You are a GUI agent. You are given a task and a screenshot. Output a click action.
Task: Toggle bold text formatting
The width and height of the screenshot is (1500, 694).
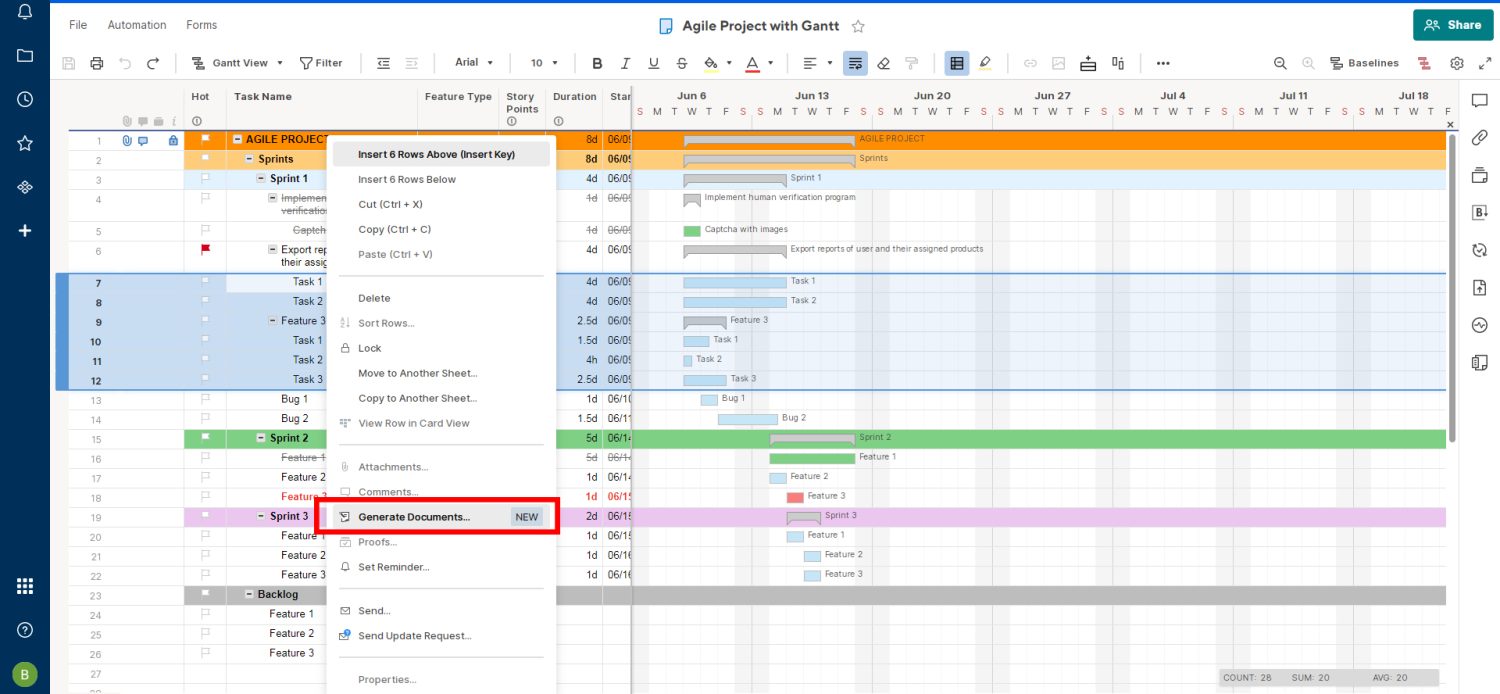click(x=597, y=63)
